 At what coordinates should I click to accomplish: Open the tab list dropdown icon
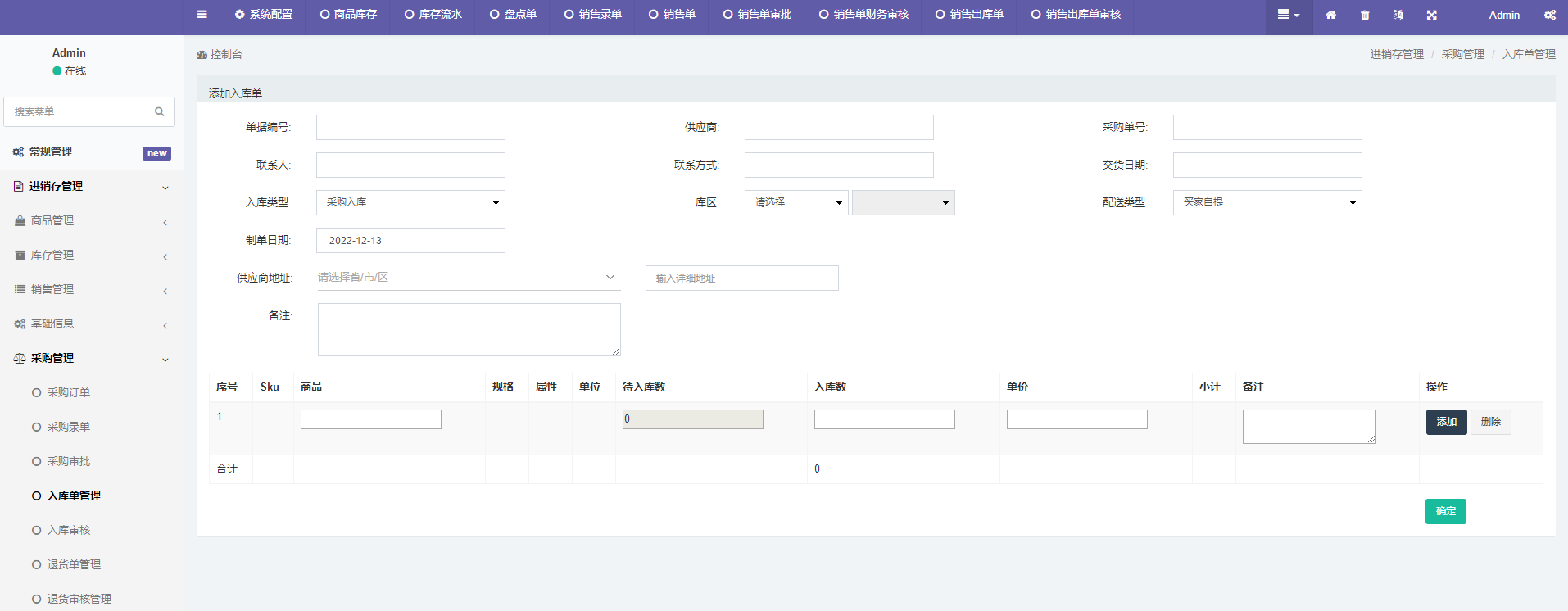[1289, 15]
